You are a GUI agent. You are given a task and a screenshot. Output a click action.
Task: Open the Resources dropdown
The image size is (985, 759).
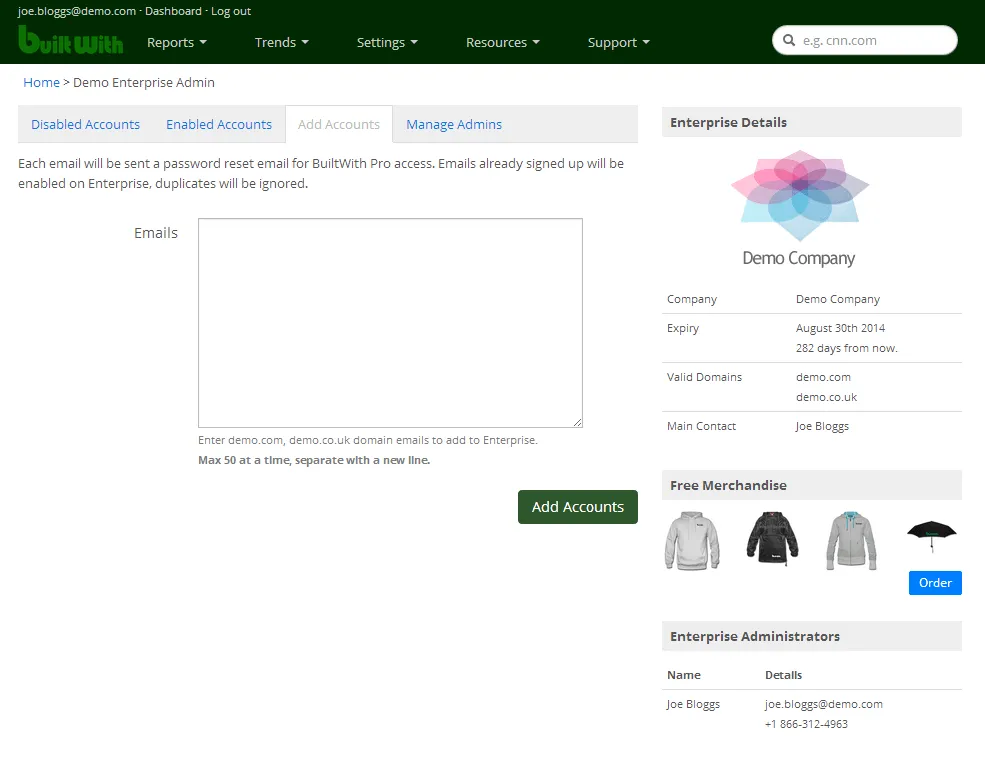[x=502, y=42]
